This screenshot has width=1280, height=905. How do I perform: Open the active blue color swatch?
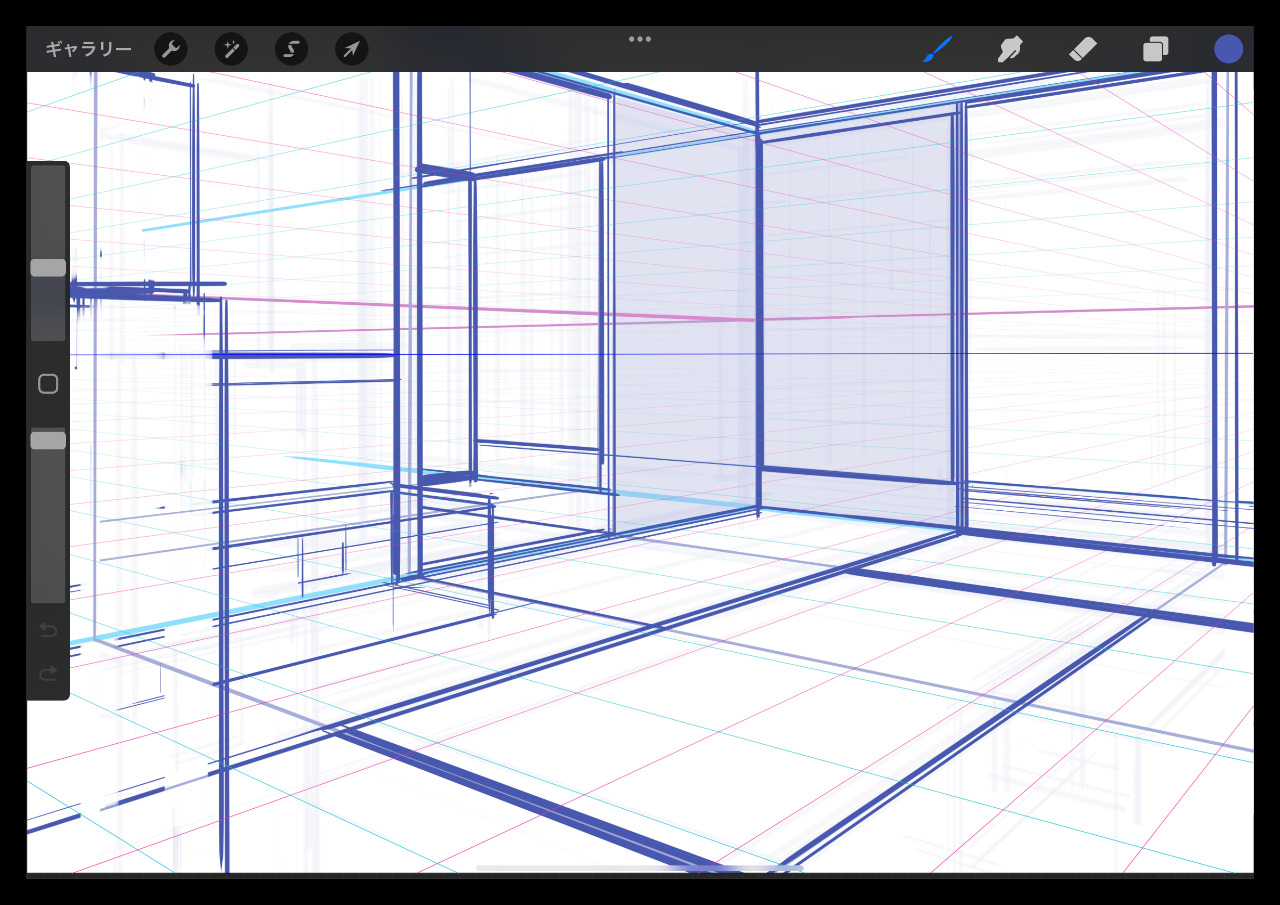pyautogui.click(x=1228, y=49)
